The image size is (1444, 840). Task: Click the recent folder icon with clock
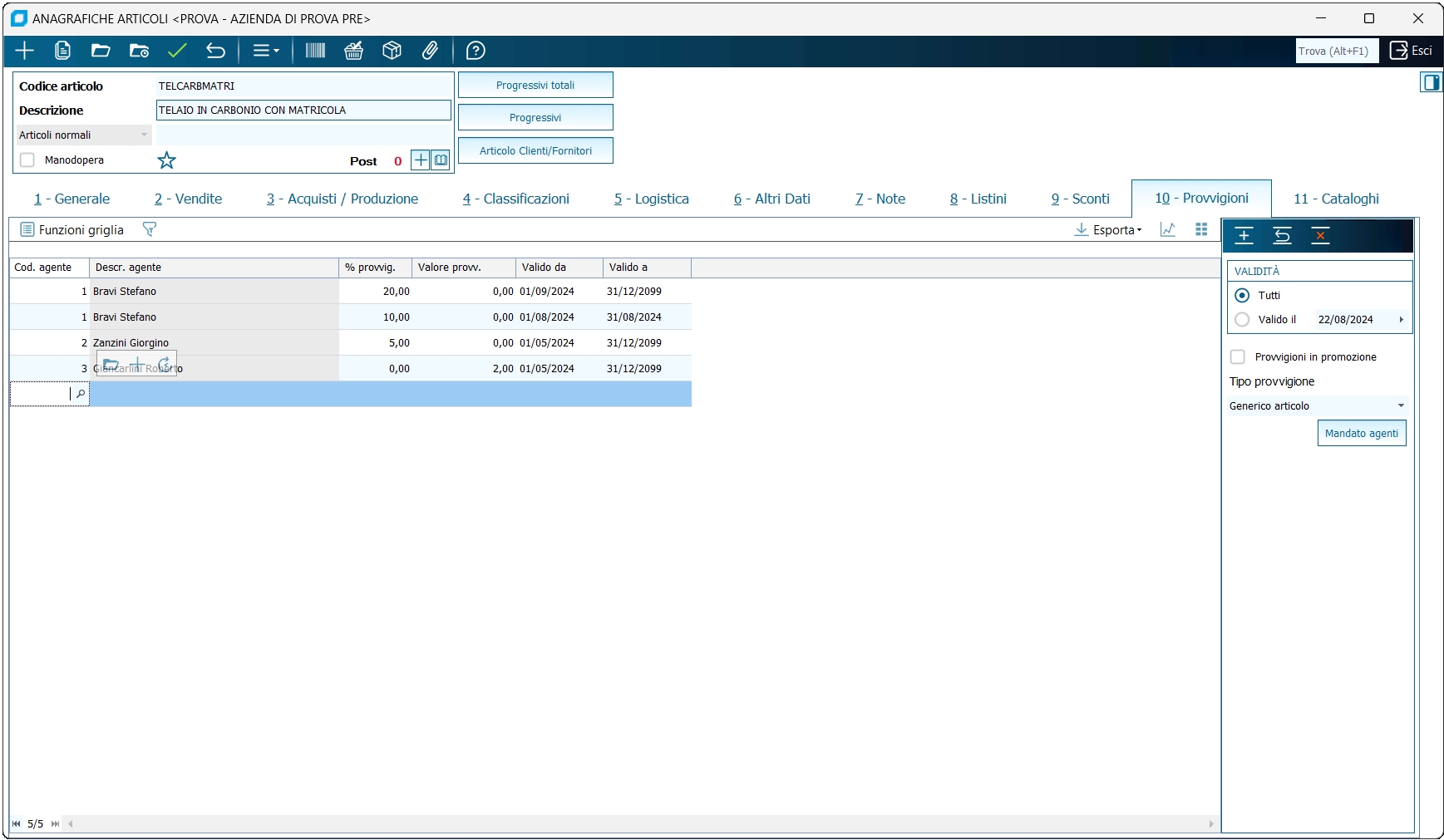(x=139, y=51)
